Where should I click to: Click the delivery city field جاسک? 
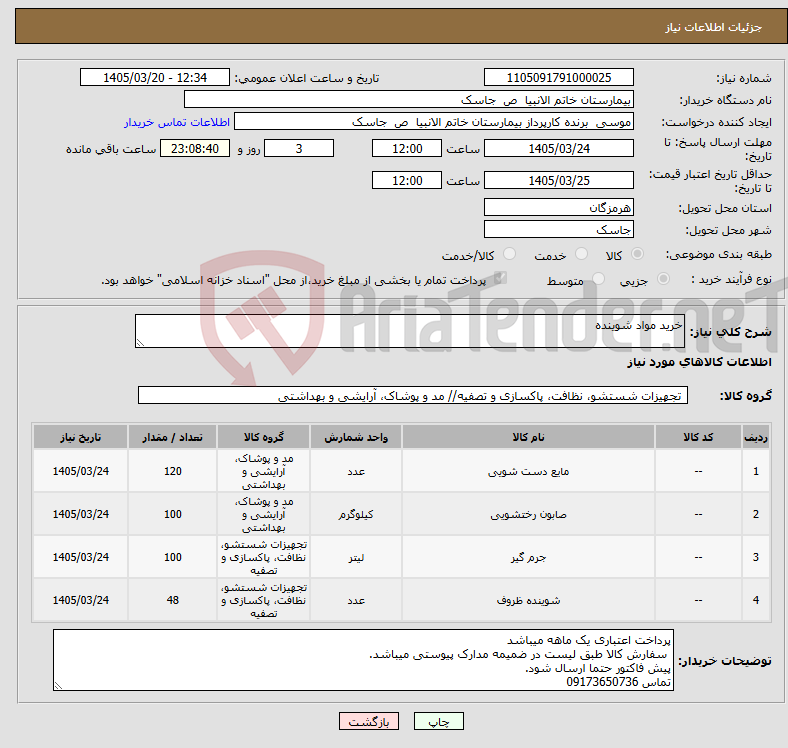[558, 229]
